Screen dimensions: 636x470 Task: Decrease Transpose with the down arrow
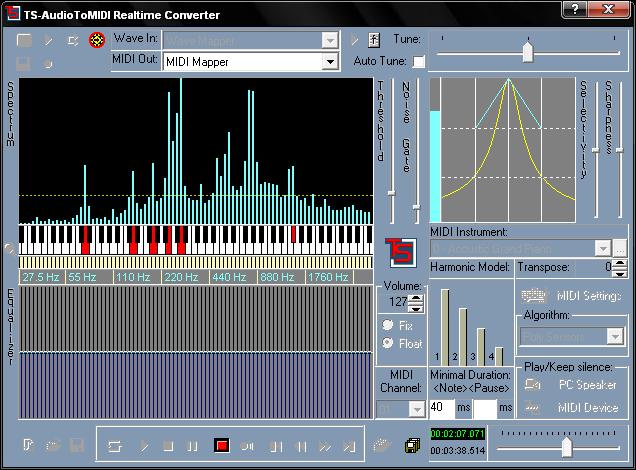click(x=619, y=273)
